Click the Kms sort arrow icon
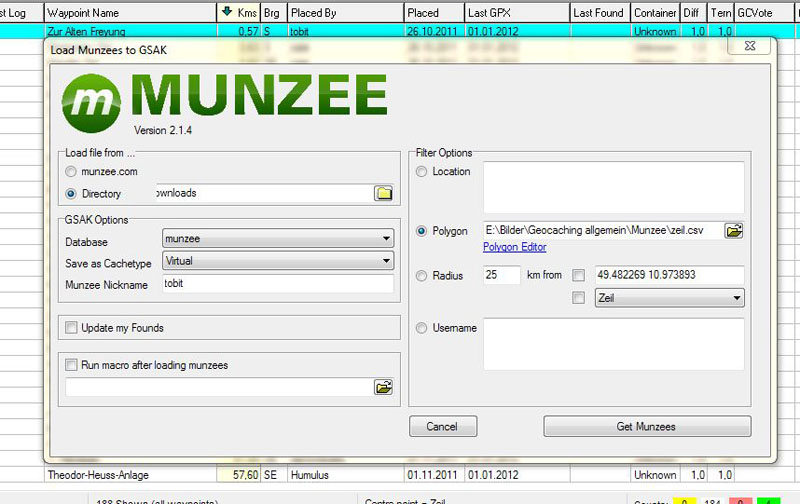 pos(227,12)
